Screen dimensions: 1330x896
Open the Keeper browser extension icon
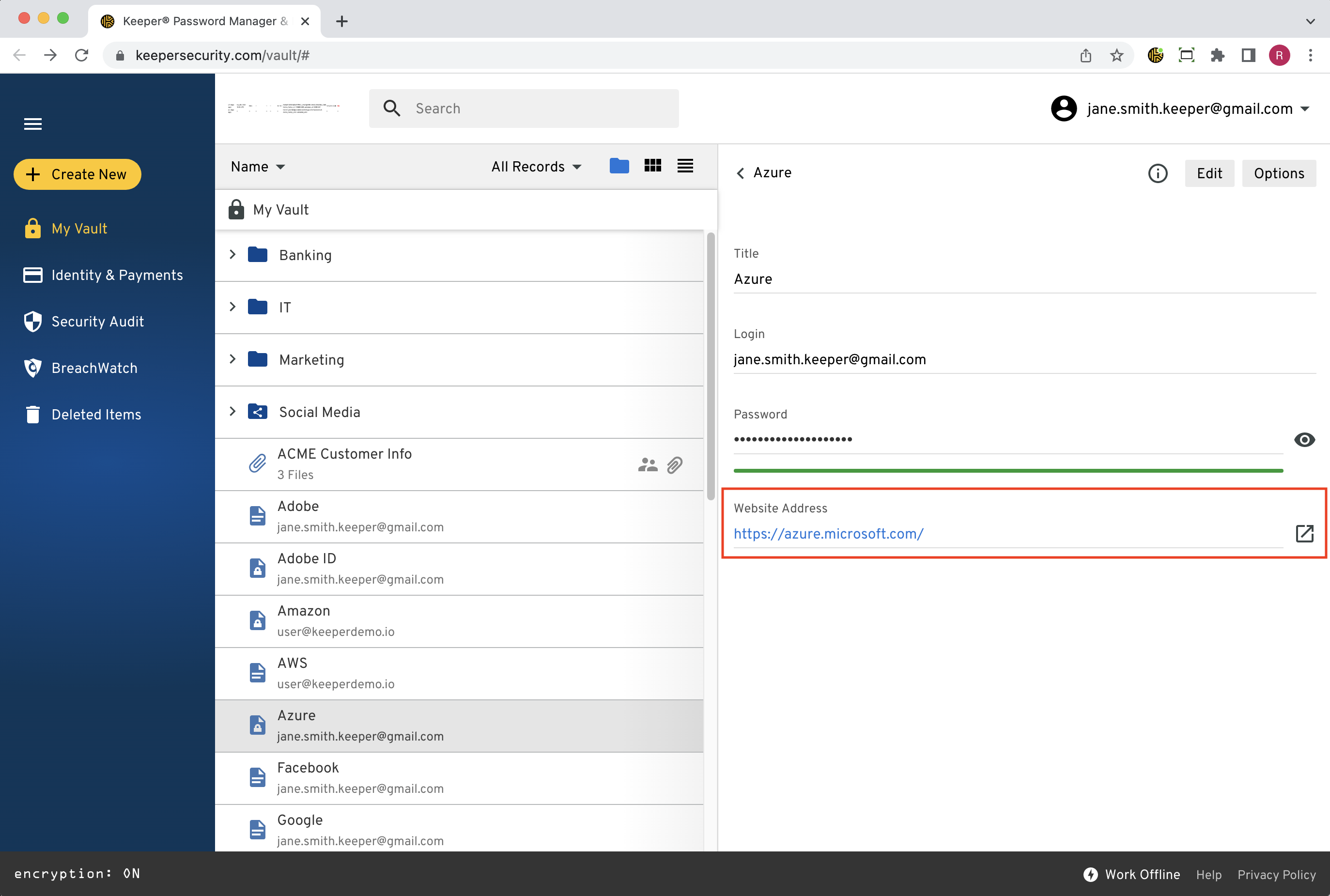click(1155, 55)
